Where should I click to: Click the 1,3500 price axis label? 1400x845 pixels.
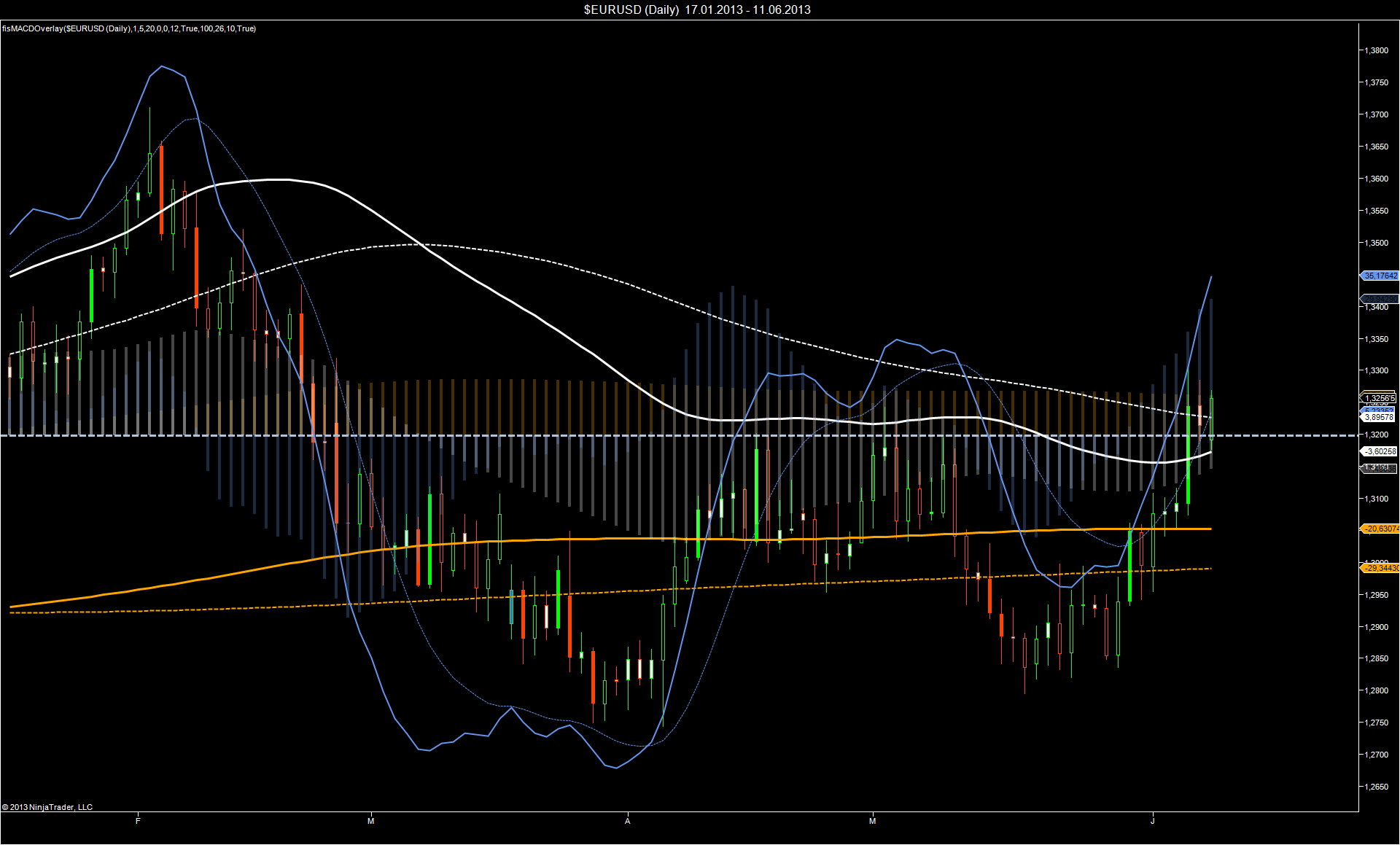(1377, 243)
